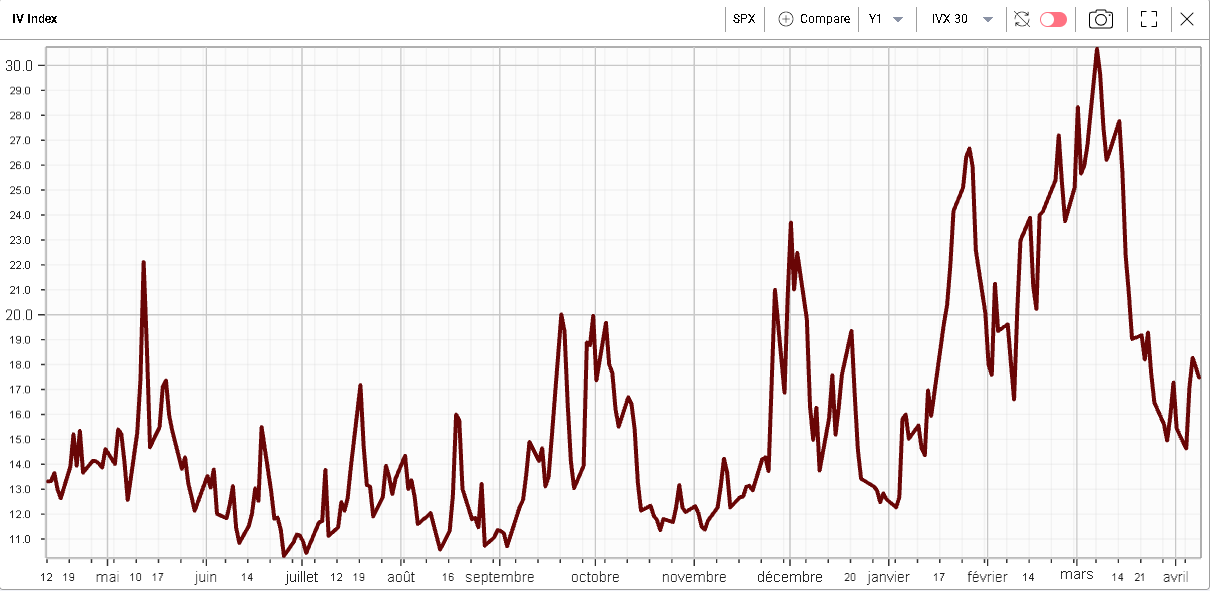Click the avril month label
The width and height of the screenshot is (1210, 591).
point(1177,577)
